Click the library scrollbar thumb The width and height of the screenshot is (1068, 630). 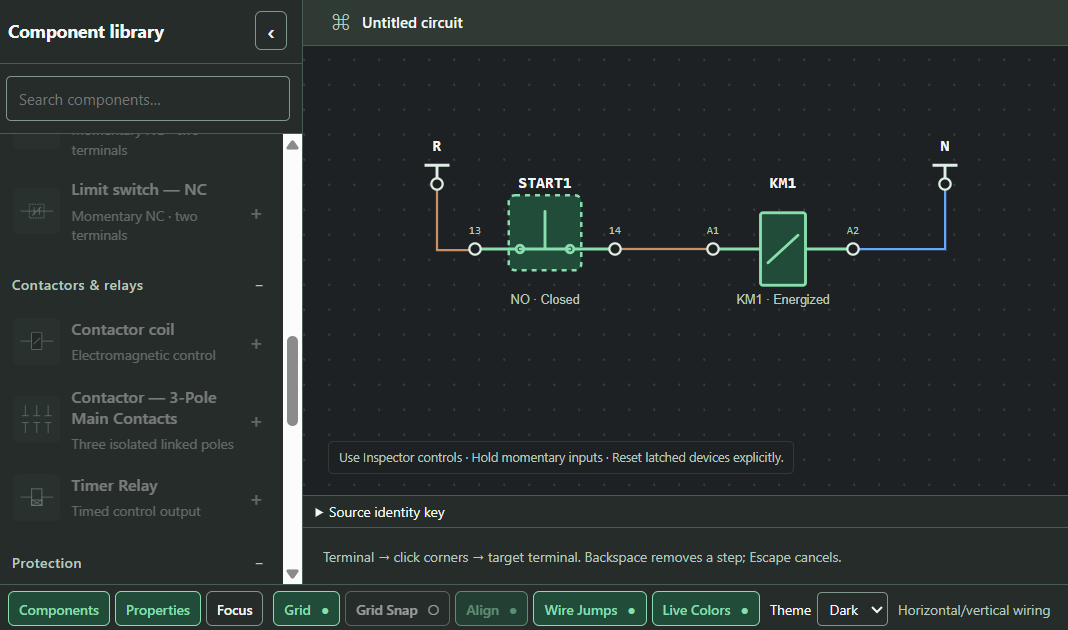(292, 381)
